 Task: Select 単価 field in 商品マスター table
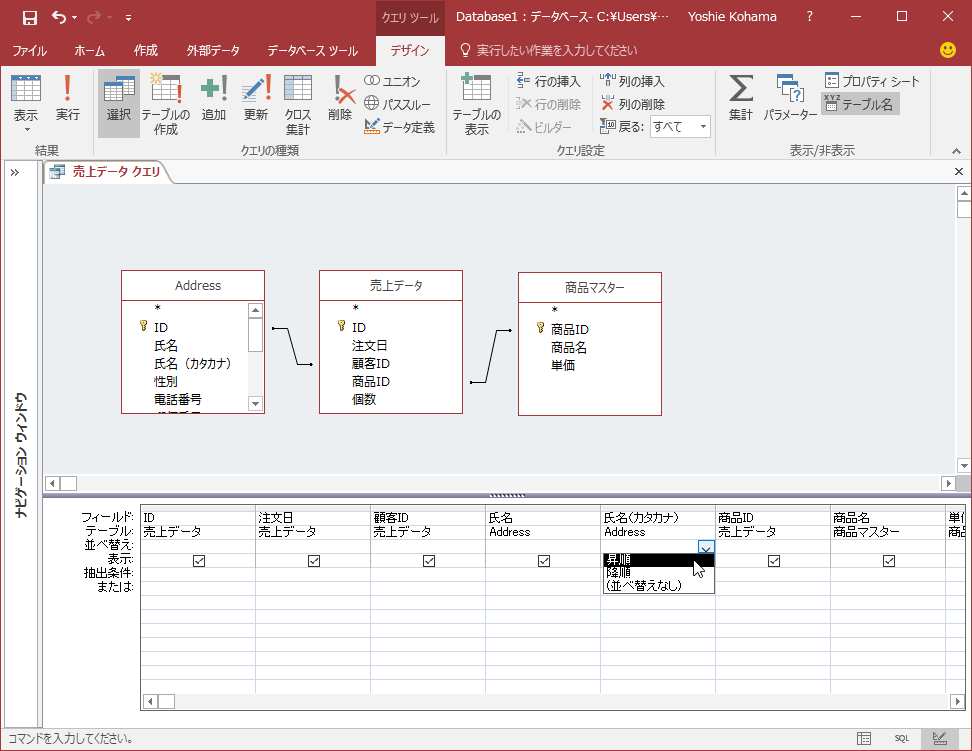[563, 365]
